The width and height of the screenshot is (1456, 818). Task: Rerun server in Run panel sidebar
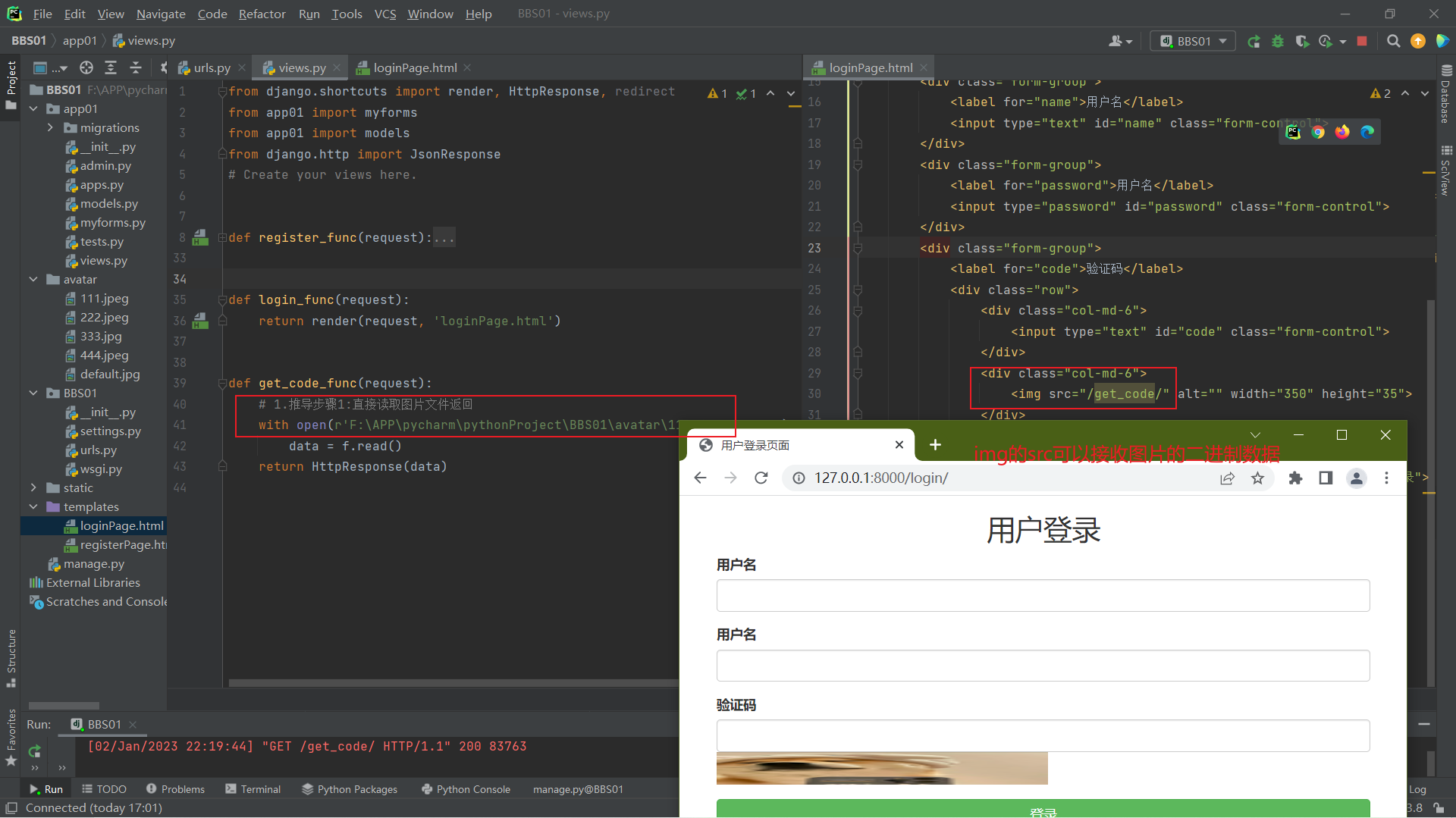(x=34, y=751)
